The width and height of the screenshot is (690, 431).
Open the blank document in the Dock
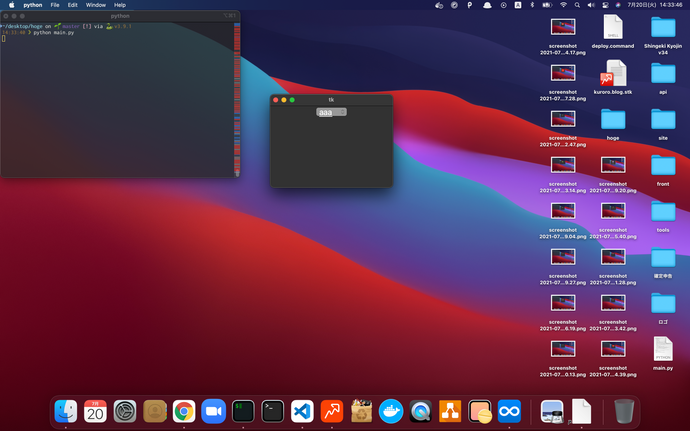(581, 412)
